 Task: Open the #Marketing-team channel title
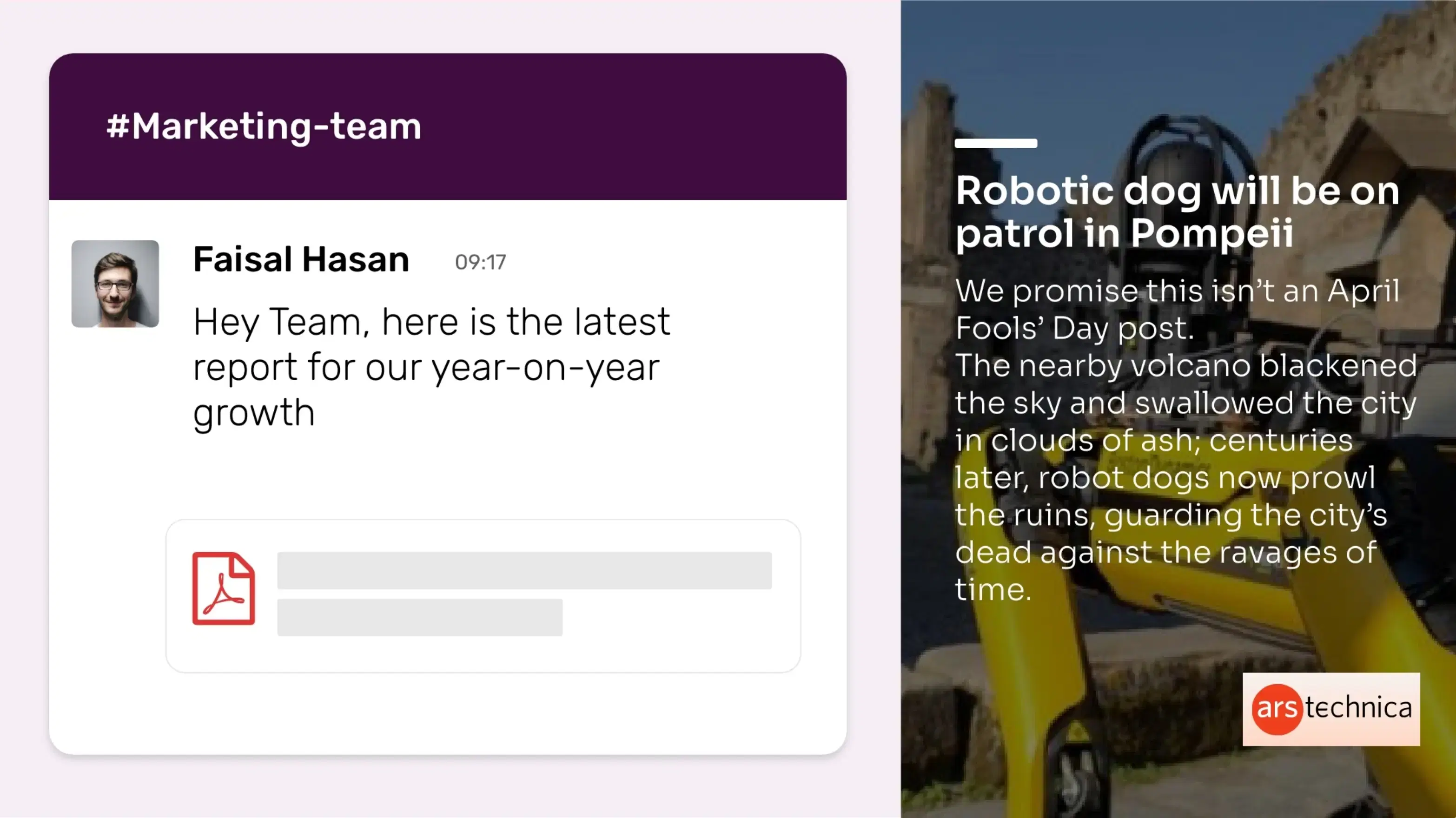pyautogui.click(x=264, y=126)
